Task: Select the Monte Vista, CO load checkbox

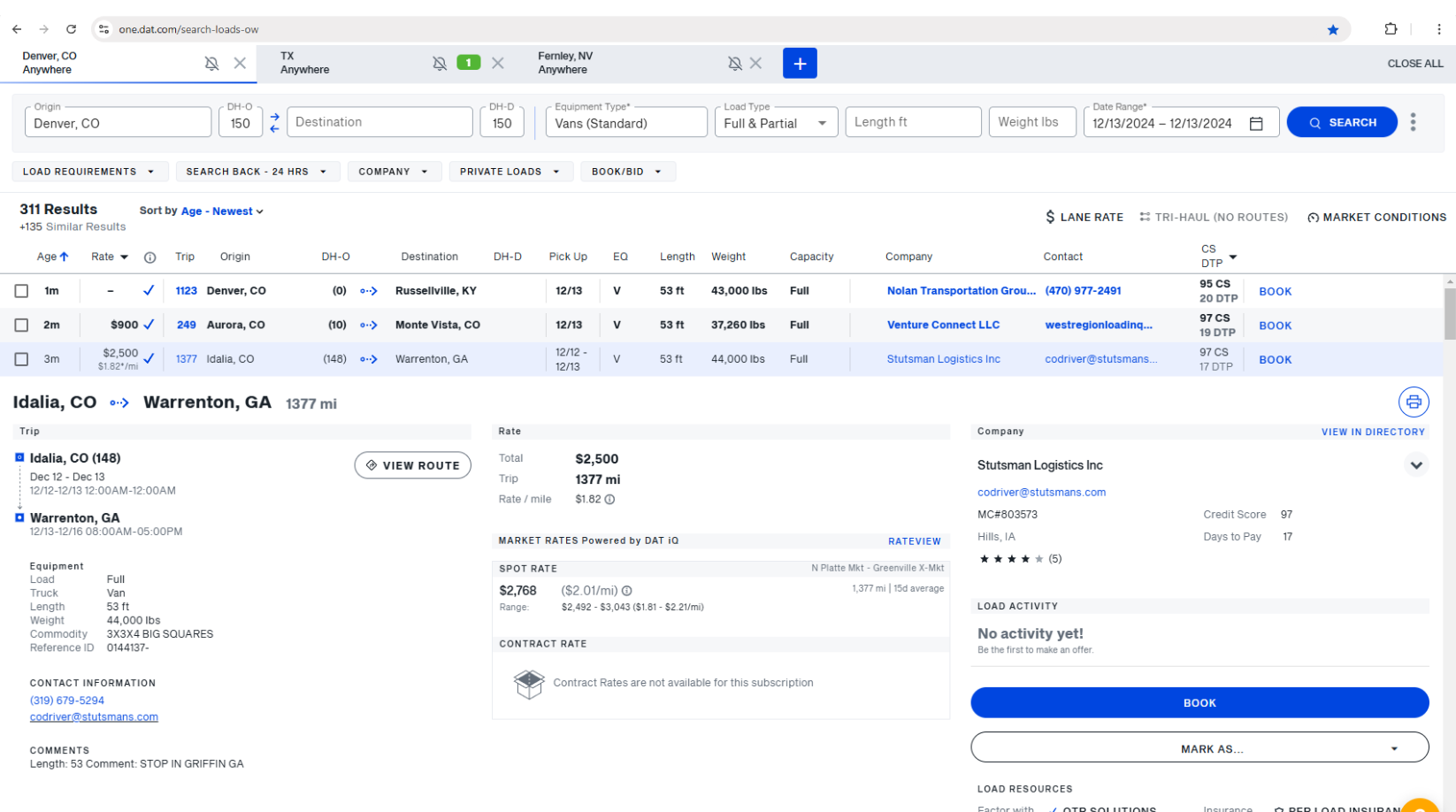Action: click(x=21, y=326)
